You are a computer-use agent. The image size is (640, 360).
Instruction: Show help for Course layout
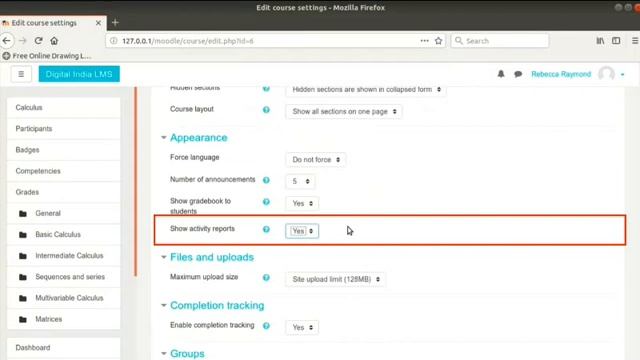coord(266,110)
